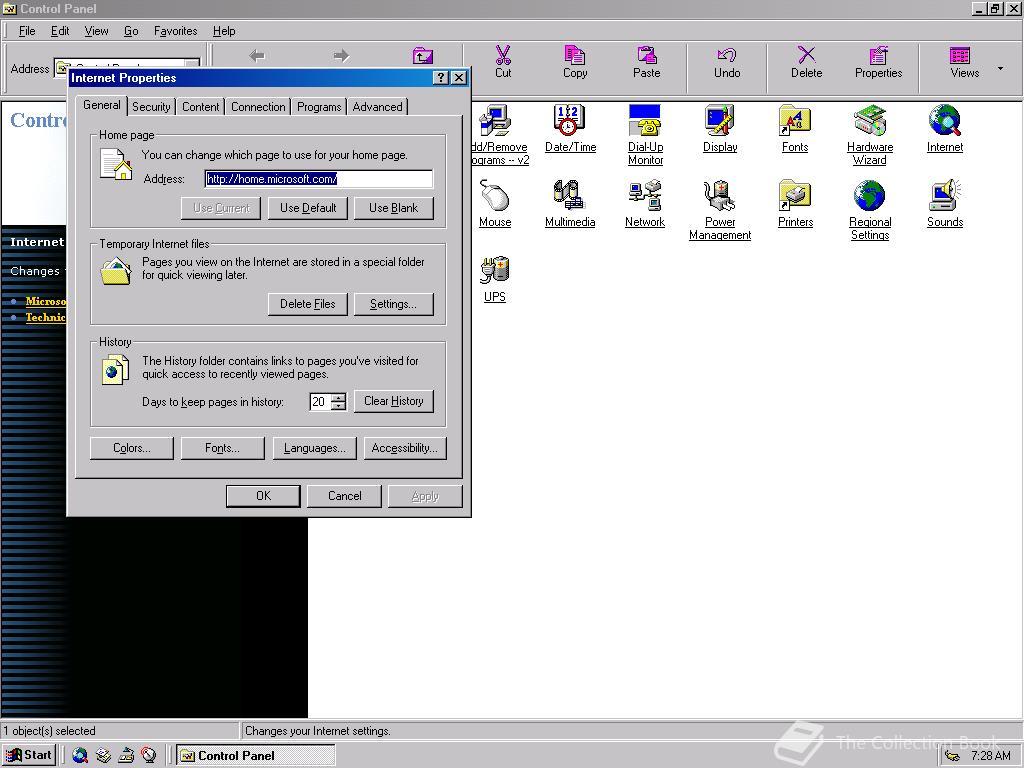Click the Paste toolbar button

click(x=647, y=62)
